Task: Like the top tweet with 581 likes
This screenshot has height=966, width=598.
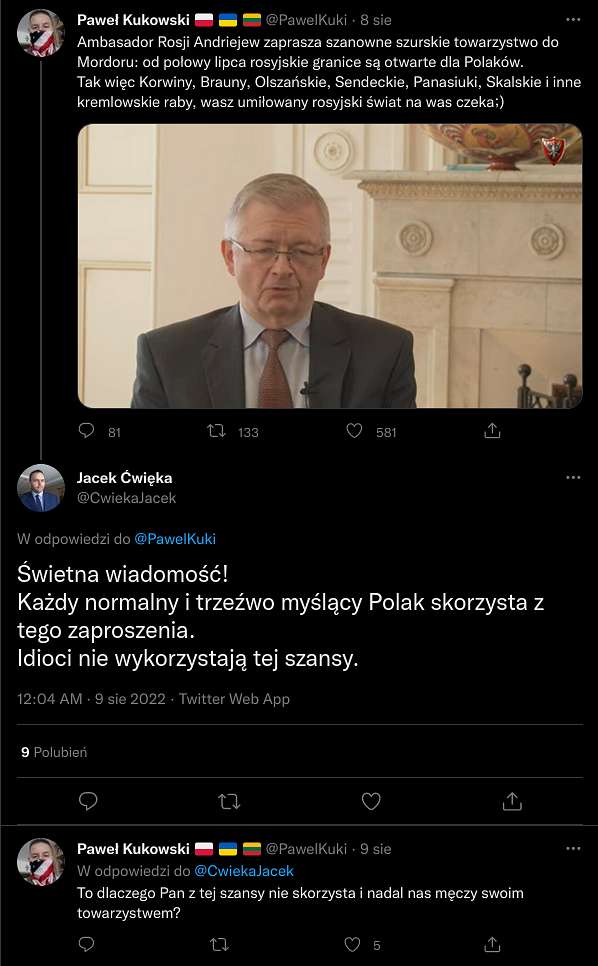Action: [x=354, y=431]
